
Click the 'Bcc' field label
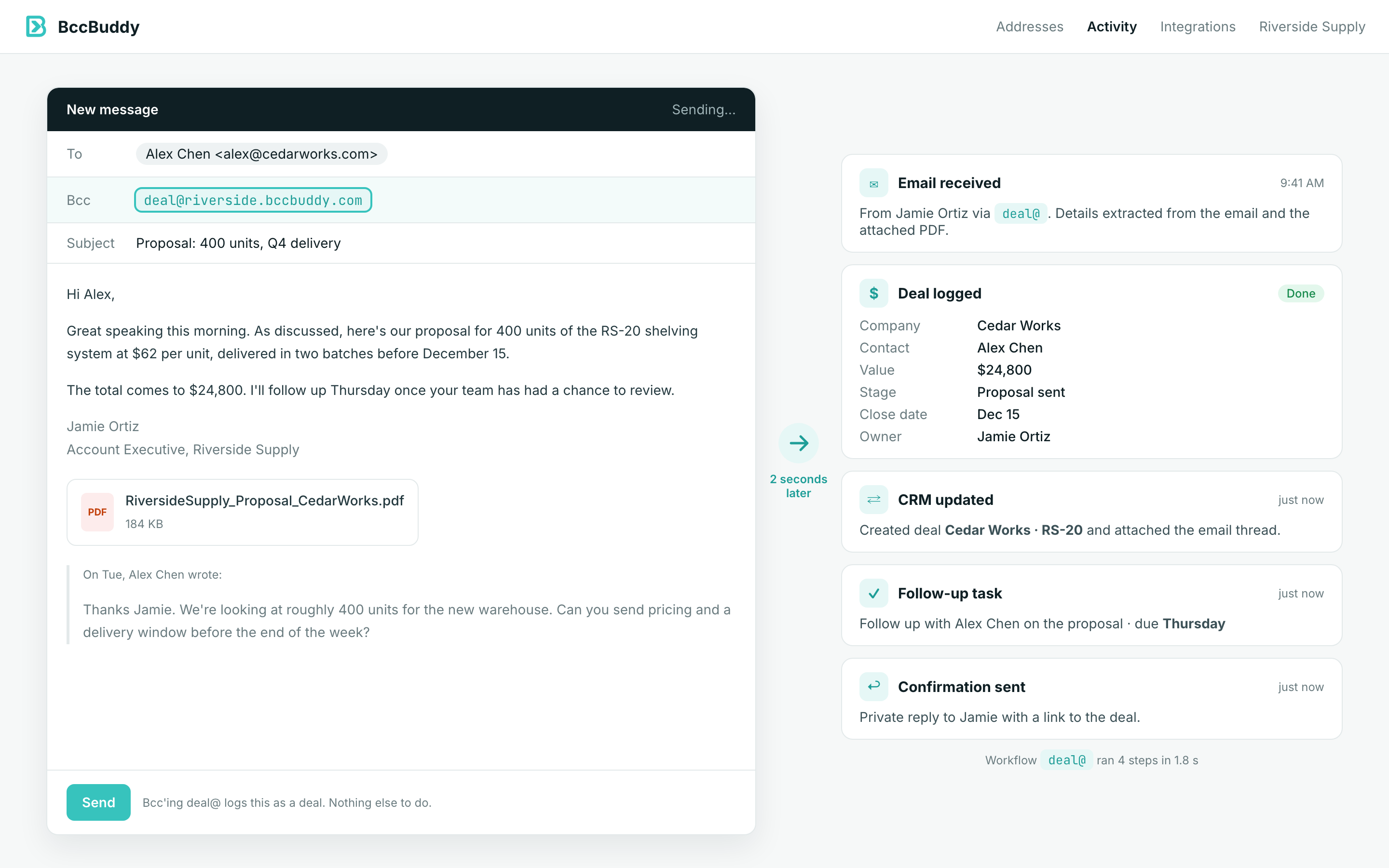(x=79, y=200)
